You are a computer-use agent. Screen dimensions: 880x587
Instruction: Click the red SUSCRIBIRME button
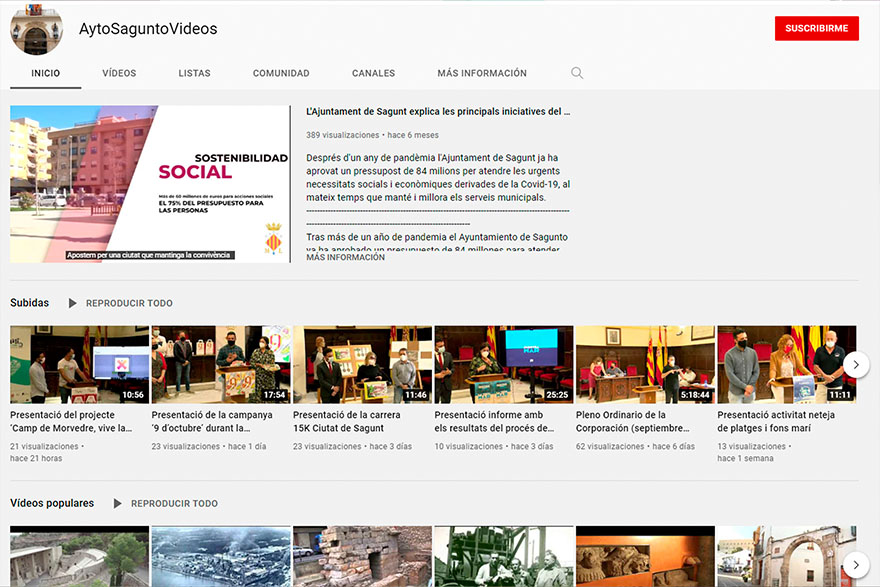(816, 28)
